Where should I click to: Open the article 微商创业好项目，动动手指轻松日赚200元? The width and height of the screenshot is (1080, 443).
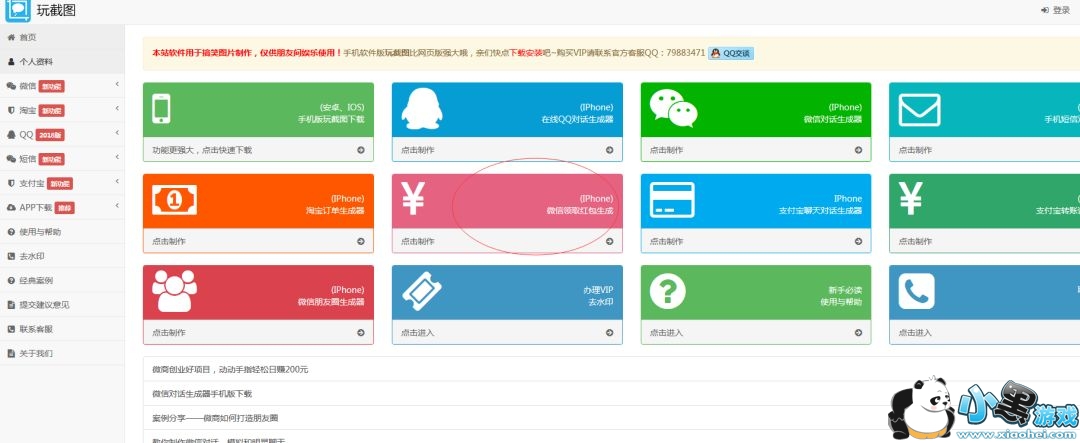230,369
